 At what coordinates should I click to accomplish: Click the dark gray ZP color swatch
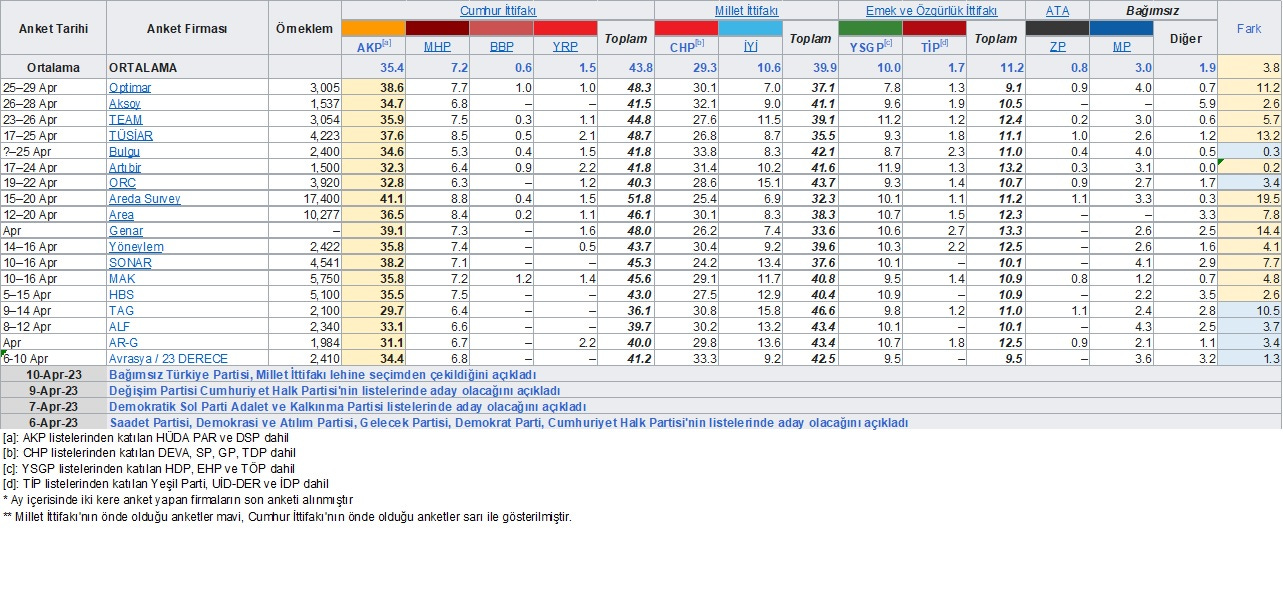pyautogui.click(x=1057, y=28)
